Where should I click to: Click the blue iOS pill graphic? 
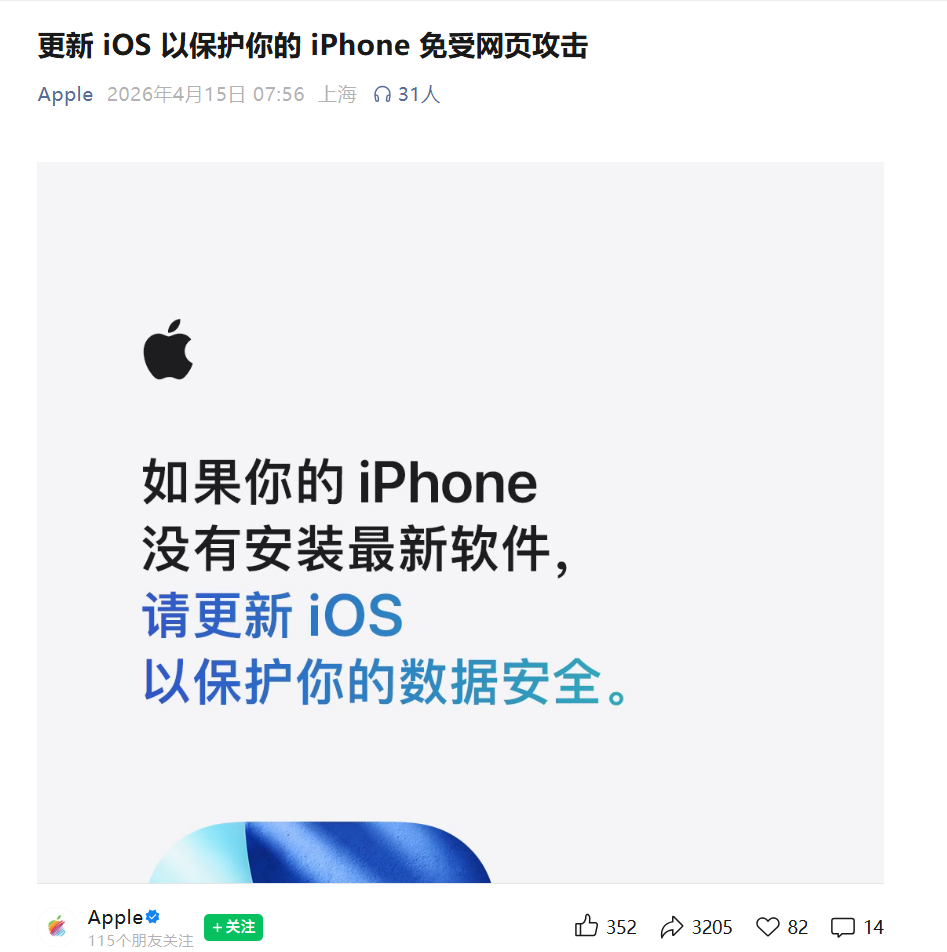pyautogui.click(x=320, y=852)
